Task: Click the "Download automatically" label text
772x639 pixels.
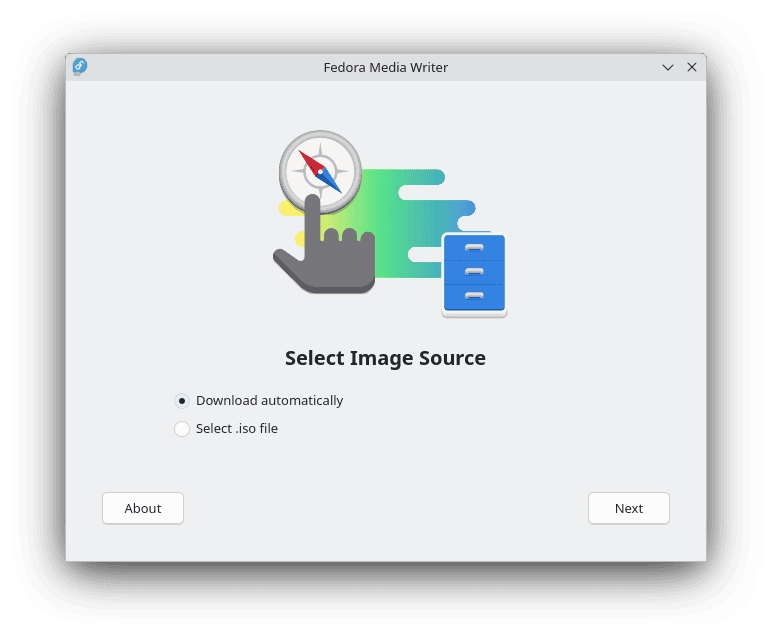Action: click(269, 401)
